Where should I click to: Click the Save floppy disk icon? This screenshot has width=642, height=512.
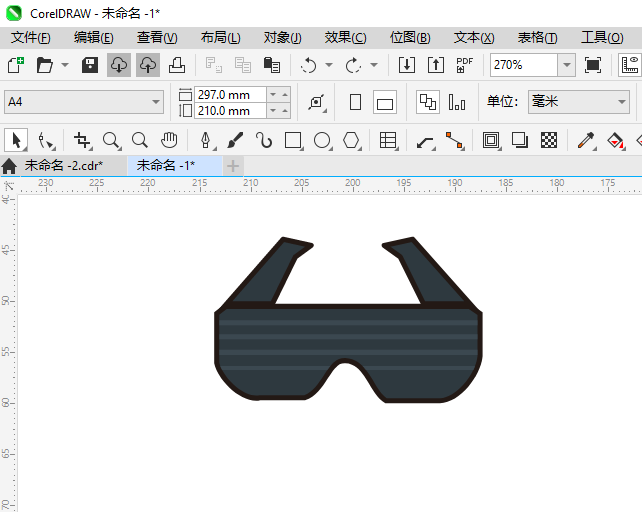[90, 65]
